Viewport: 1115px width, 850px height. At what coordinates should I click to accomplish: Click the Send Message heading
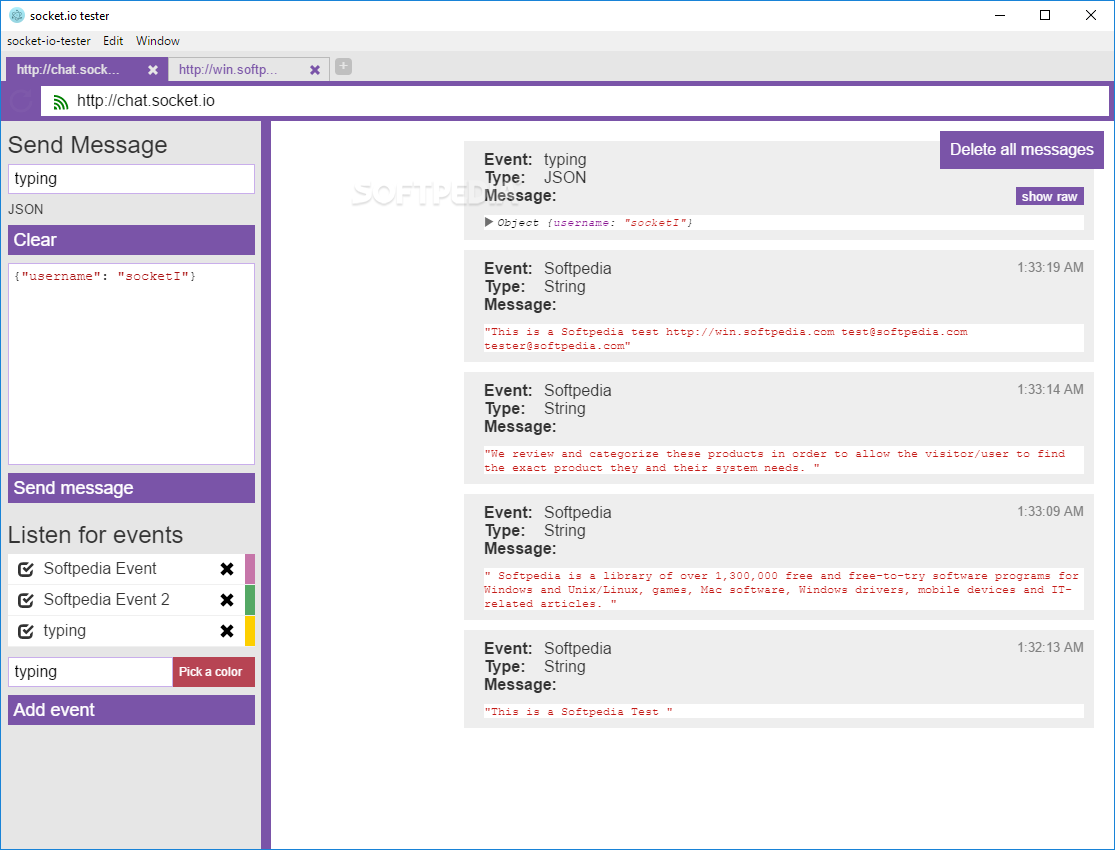tap(87, 145)
